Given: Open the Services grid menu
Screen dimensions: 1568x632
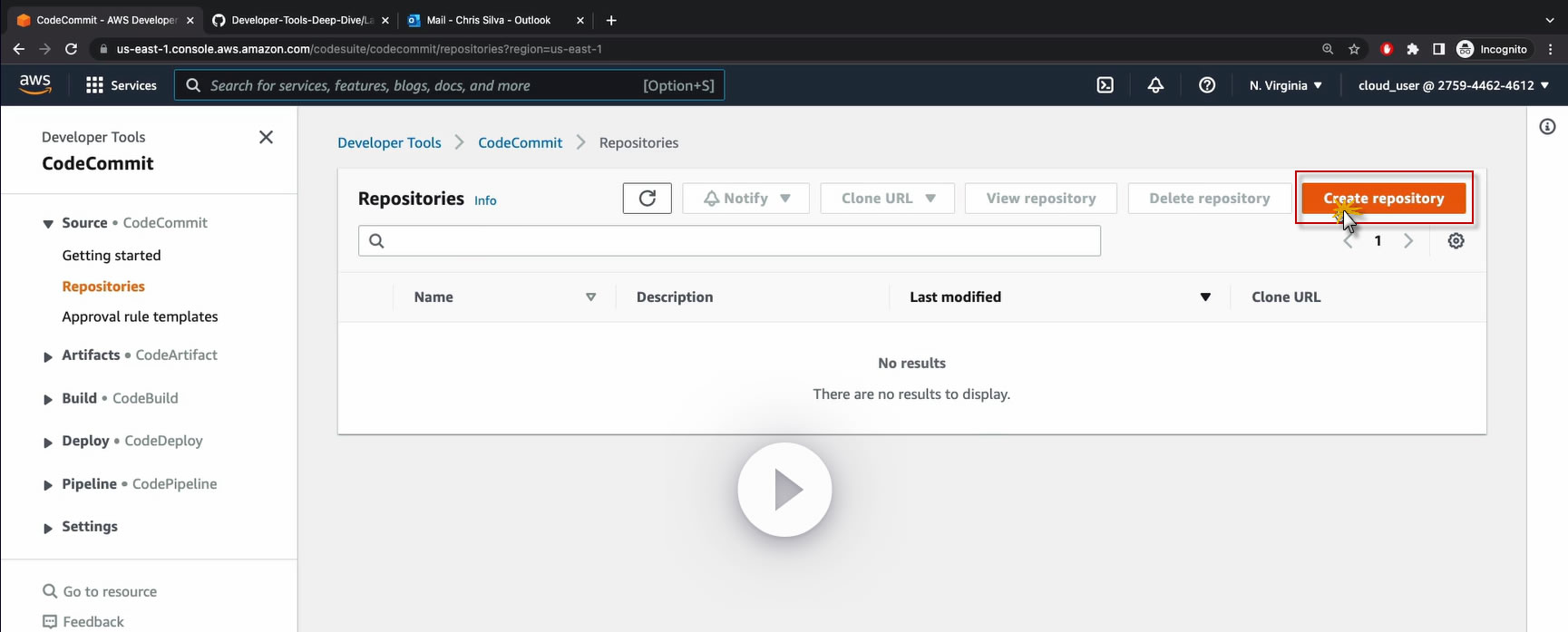Looking at the screenshot, I should point(122,85).
